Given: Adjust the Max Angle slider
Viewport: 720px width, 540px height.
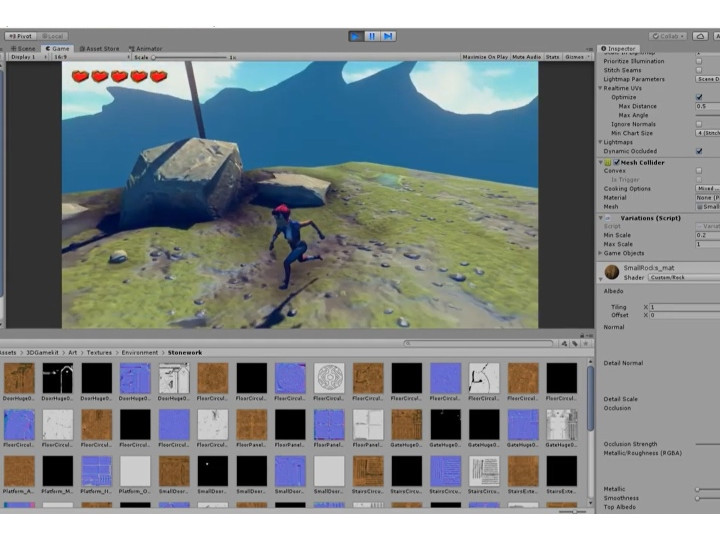Looking at the screenshot, I should 708,115.
